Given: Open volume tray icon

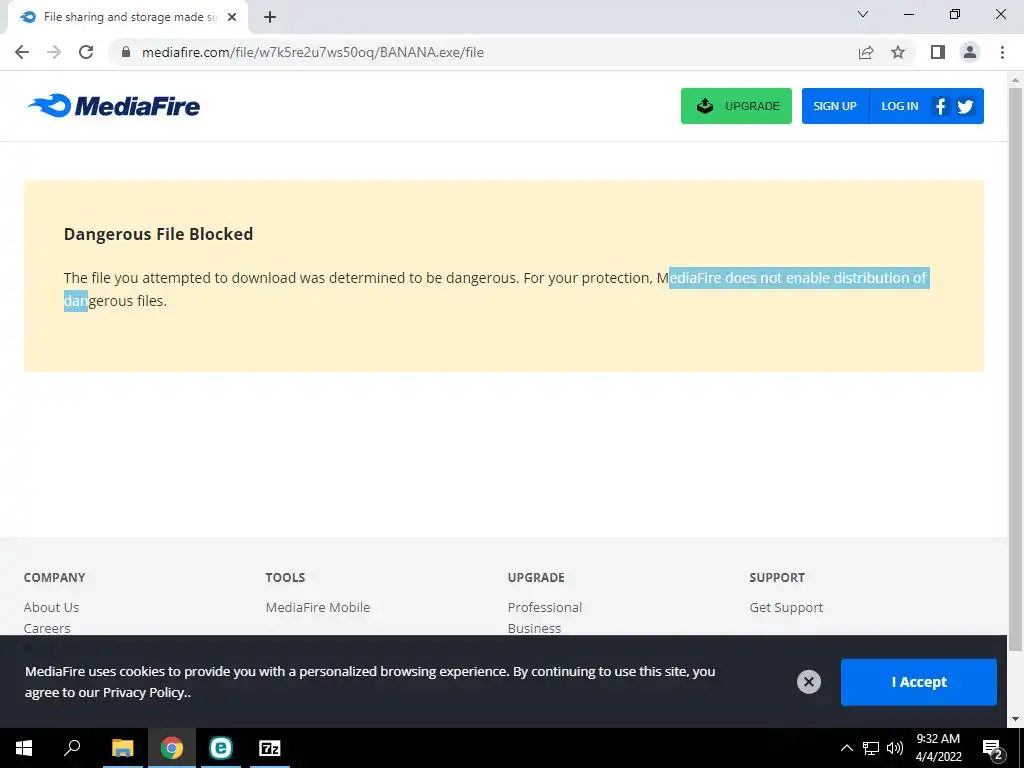Looking at the screenshot, I should point(895,748).
